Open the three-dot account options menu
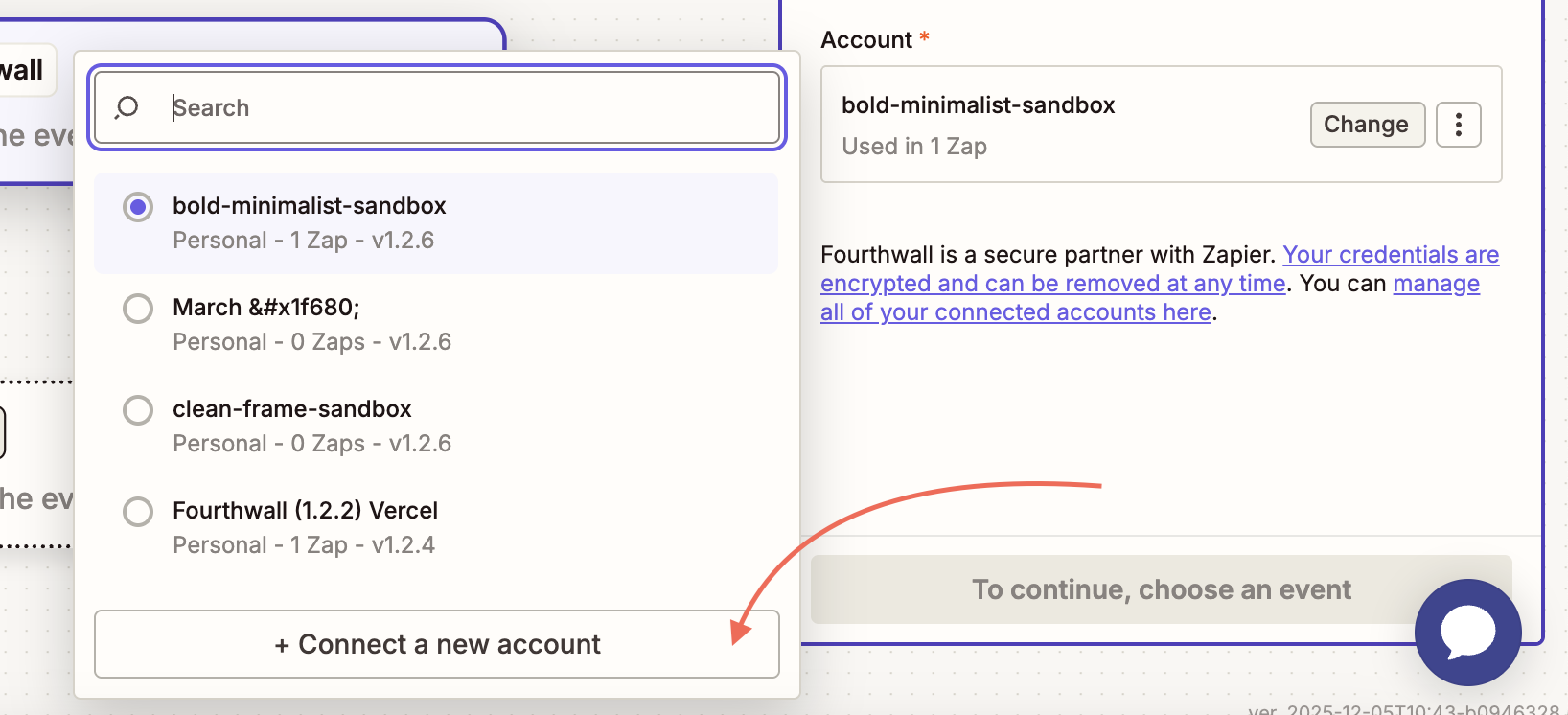Viewport: 1568px width, 715px height. 1458,125
